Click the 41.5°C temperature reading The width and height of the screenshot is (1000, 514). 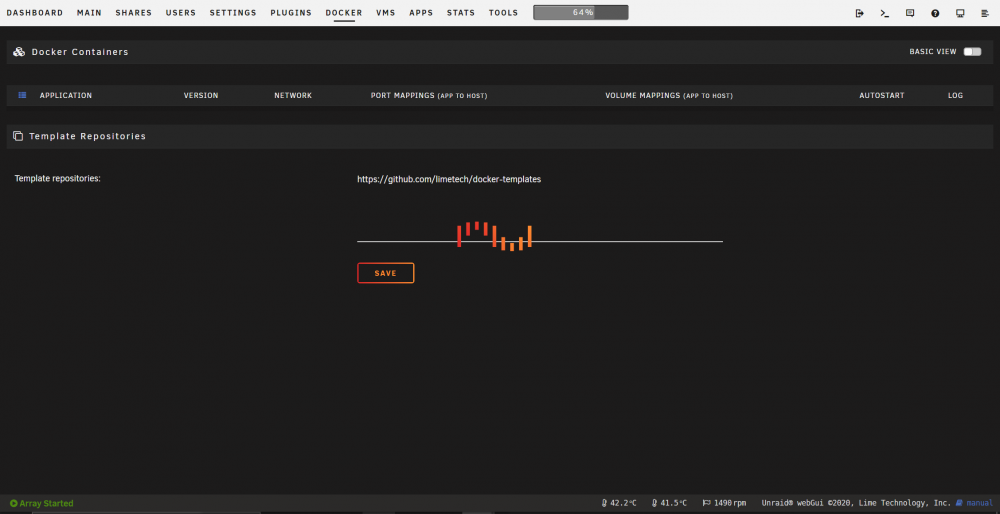click(x=673, y=503)
